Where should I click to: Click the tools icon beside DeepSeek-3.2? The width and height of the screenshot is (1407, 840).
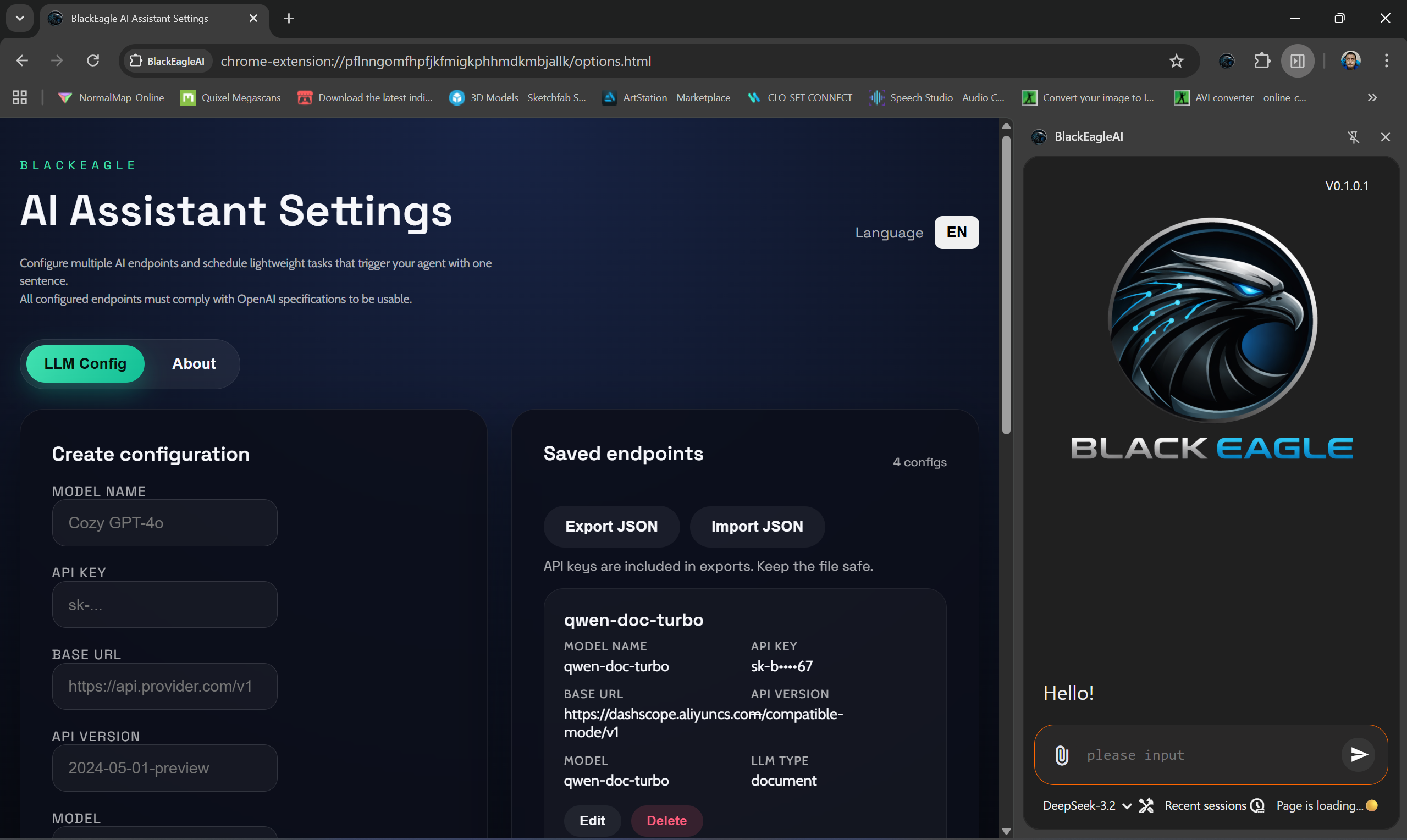(x=1146, y=805)
